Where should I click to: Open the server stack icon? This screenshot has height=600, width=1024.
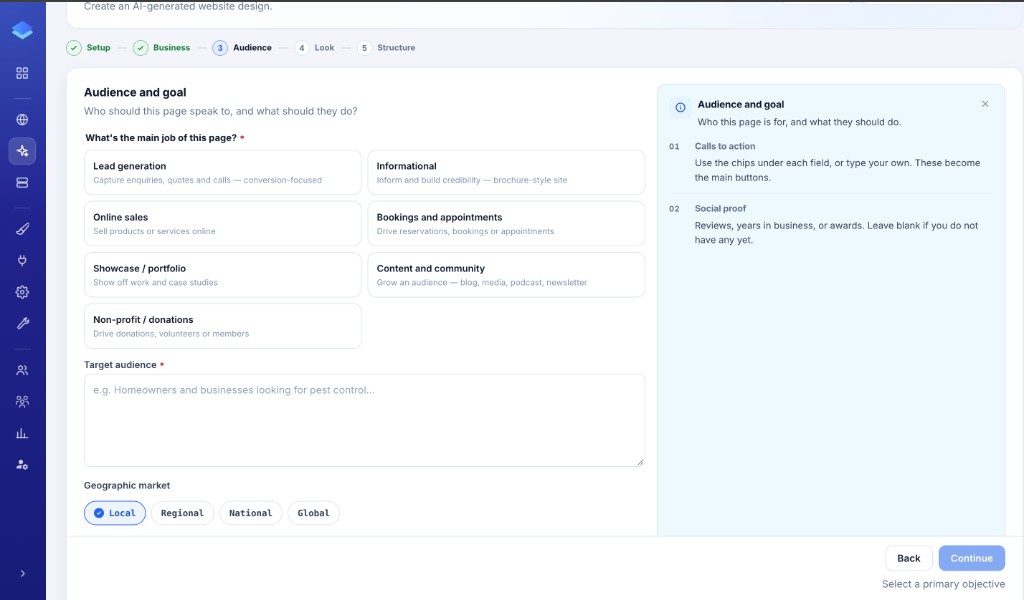(x=22, y=183)
